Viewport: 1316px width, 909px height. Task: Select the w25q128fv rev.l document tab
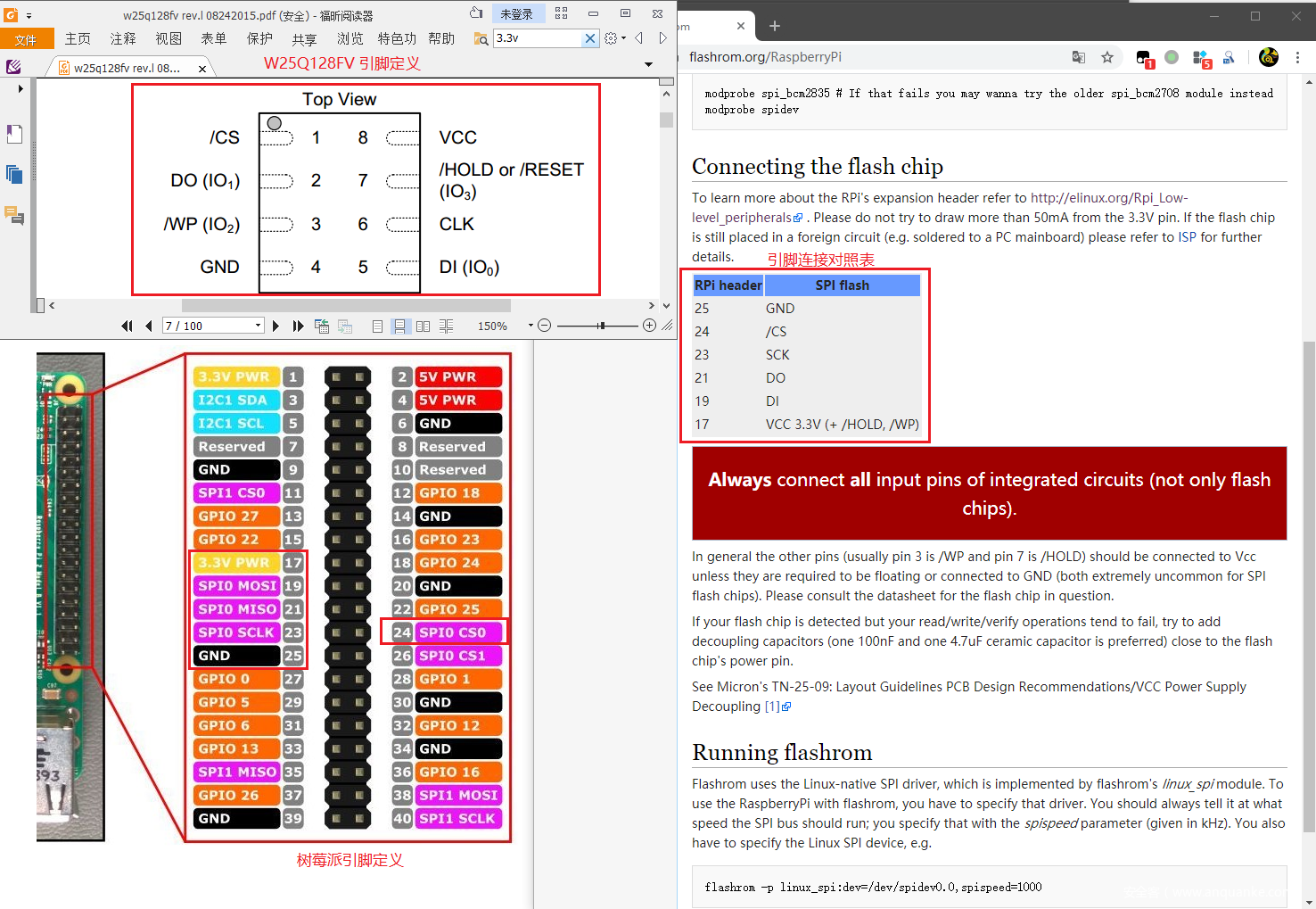click(127, 68)
